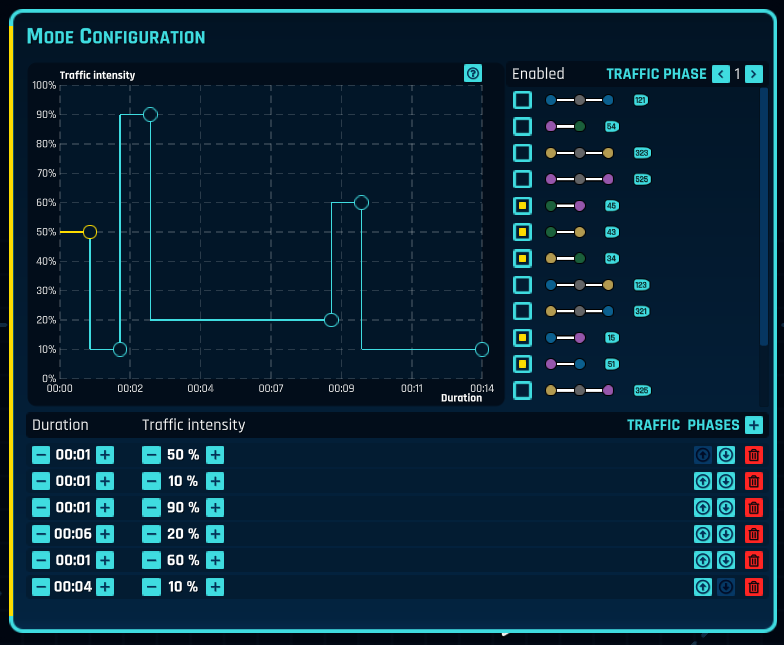Add a new traffic phase
Screen dimensions: 784x645
pyautogui.click(x=754, y=425)
